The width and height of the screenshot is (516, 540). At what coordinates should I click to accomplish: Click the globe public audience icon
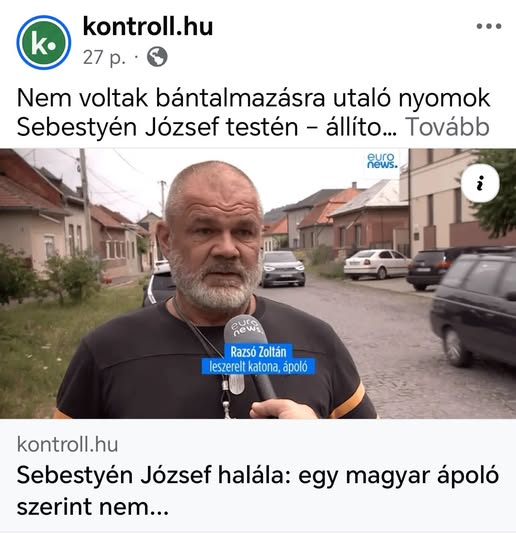pos(157,57)
